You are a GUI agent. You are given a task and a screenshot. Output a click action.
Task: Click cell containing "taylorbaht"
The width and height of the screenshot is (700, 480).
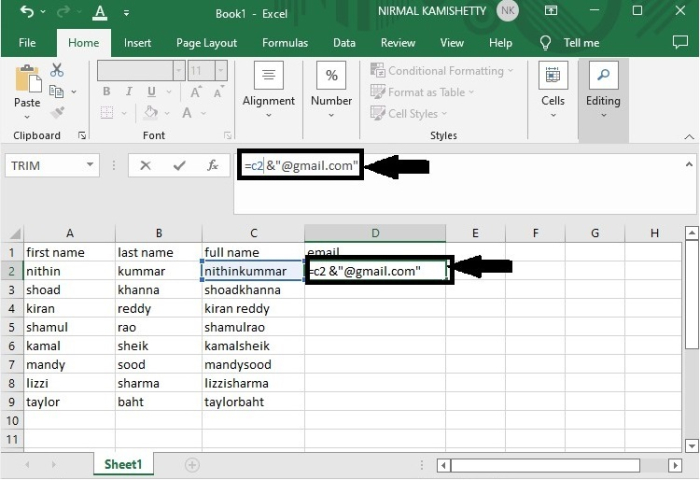tap(253, 402)
